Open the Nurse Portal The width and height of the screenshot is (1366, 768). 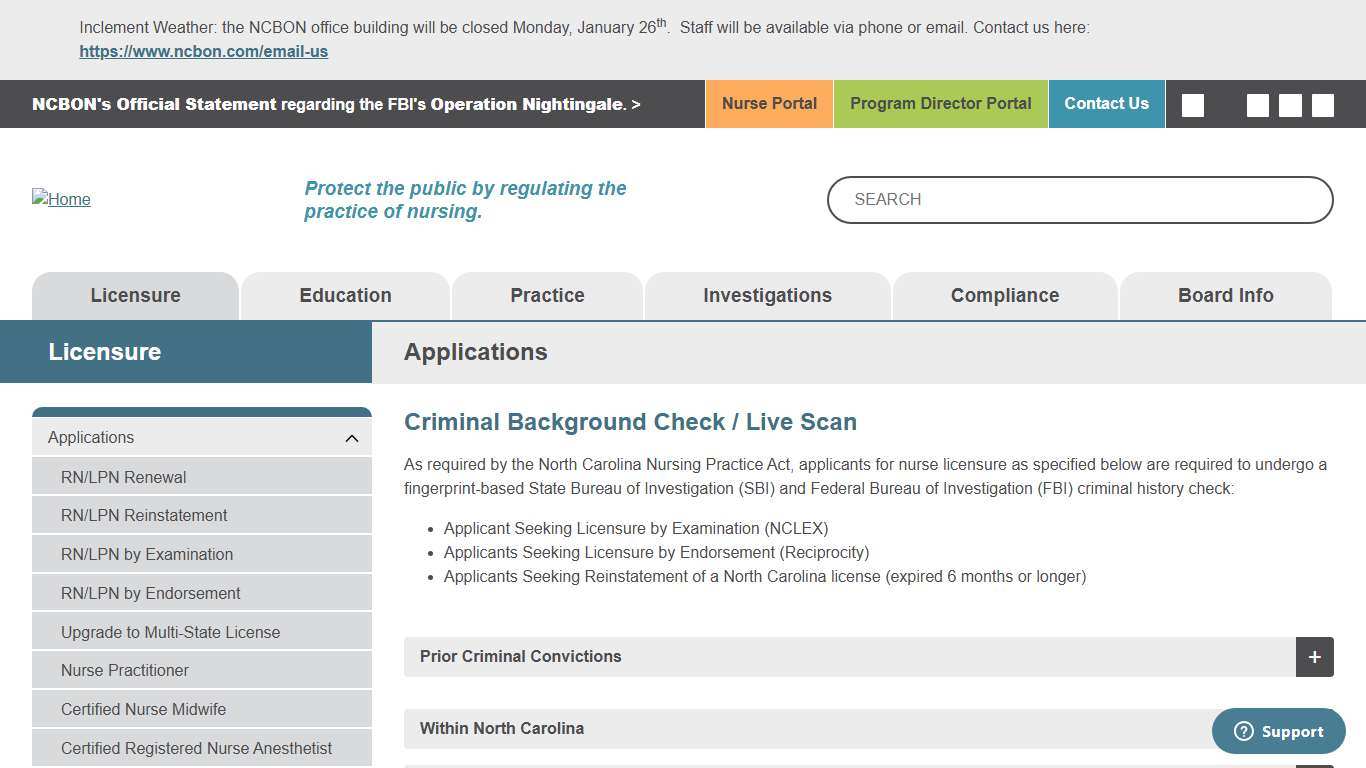pos(769,103)
